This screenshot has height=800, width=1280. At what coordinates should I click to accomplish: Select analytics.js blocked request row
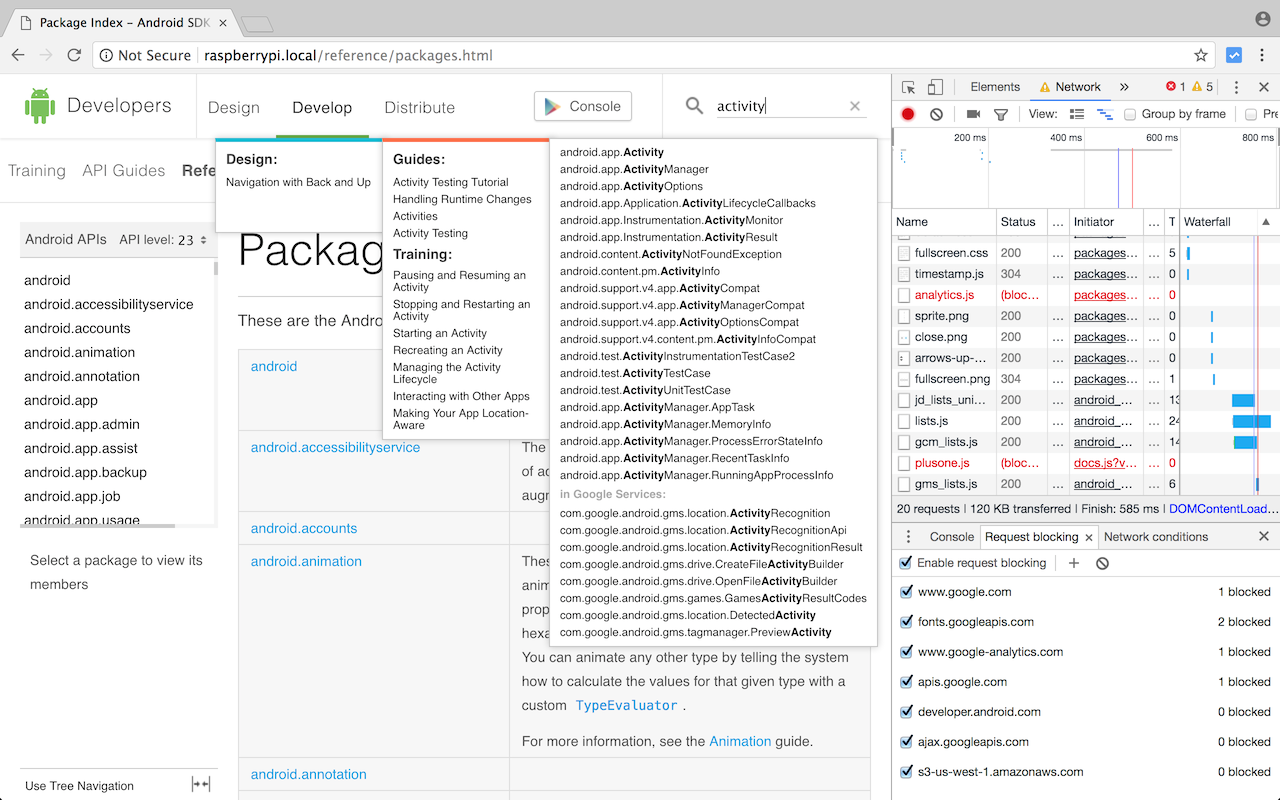click(1034, 295)
